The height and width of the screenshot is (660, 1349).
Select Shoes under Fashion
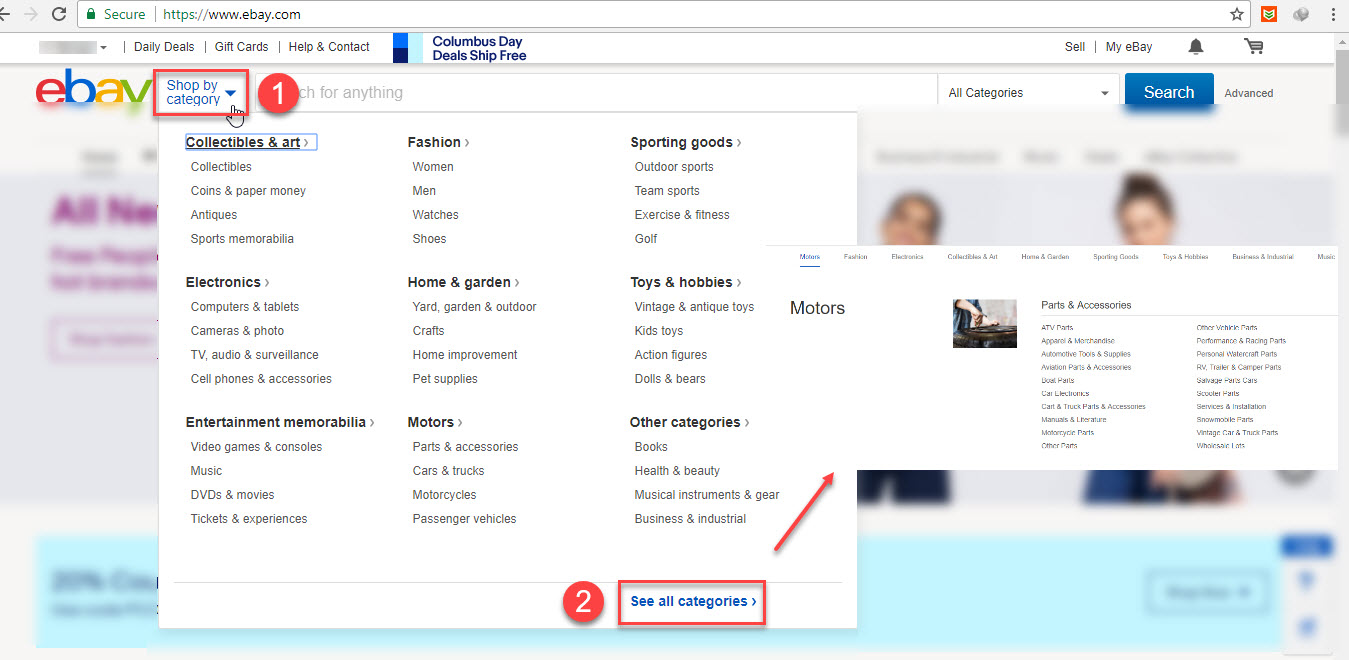coord(429,239)
